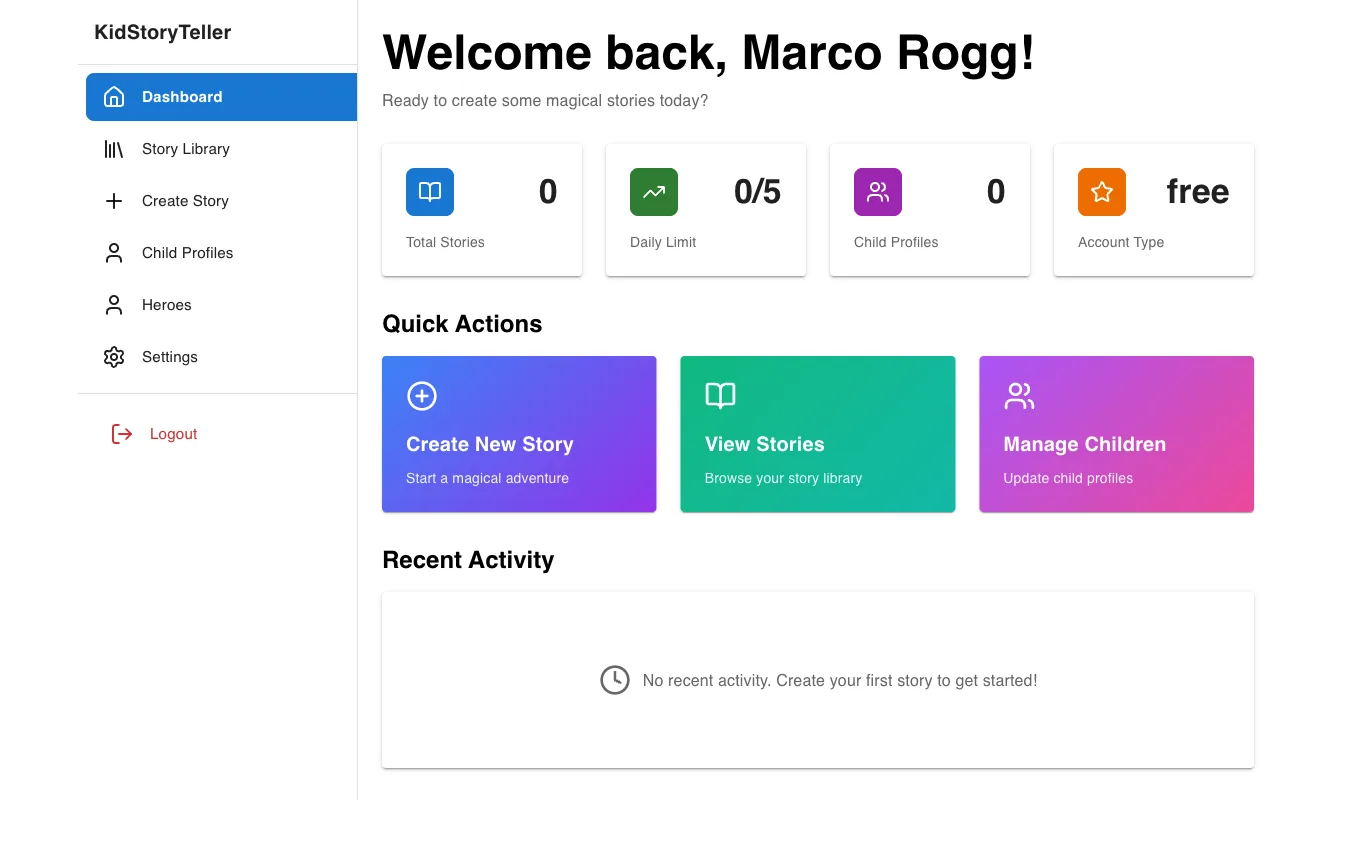Click the free account type value

point(1198,192)
